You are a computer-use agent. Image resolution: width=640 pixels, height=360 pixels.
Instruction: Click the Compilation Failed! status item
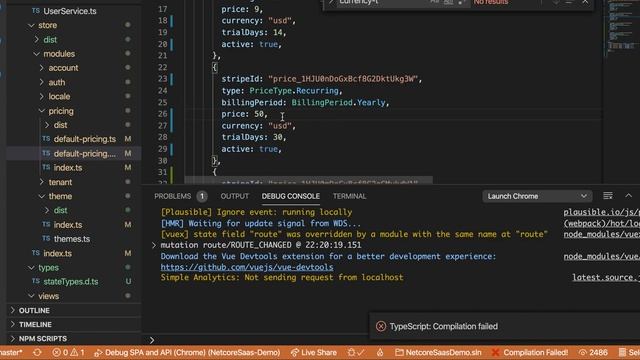530,352
